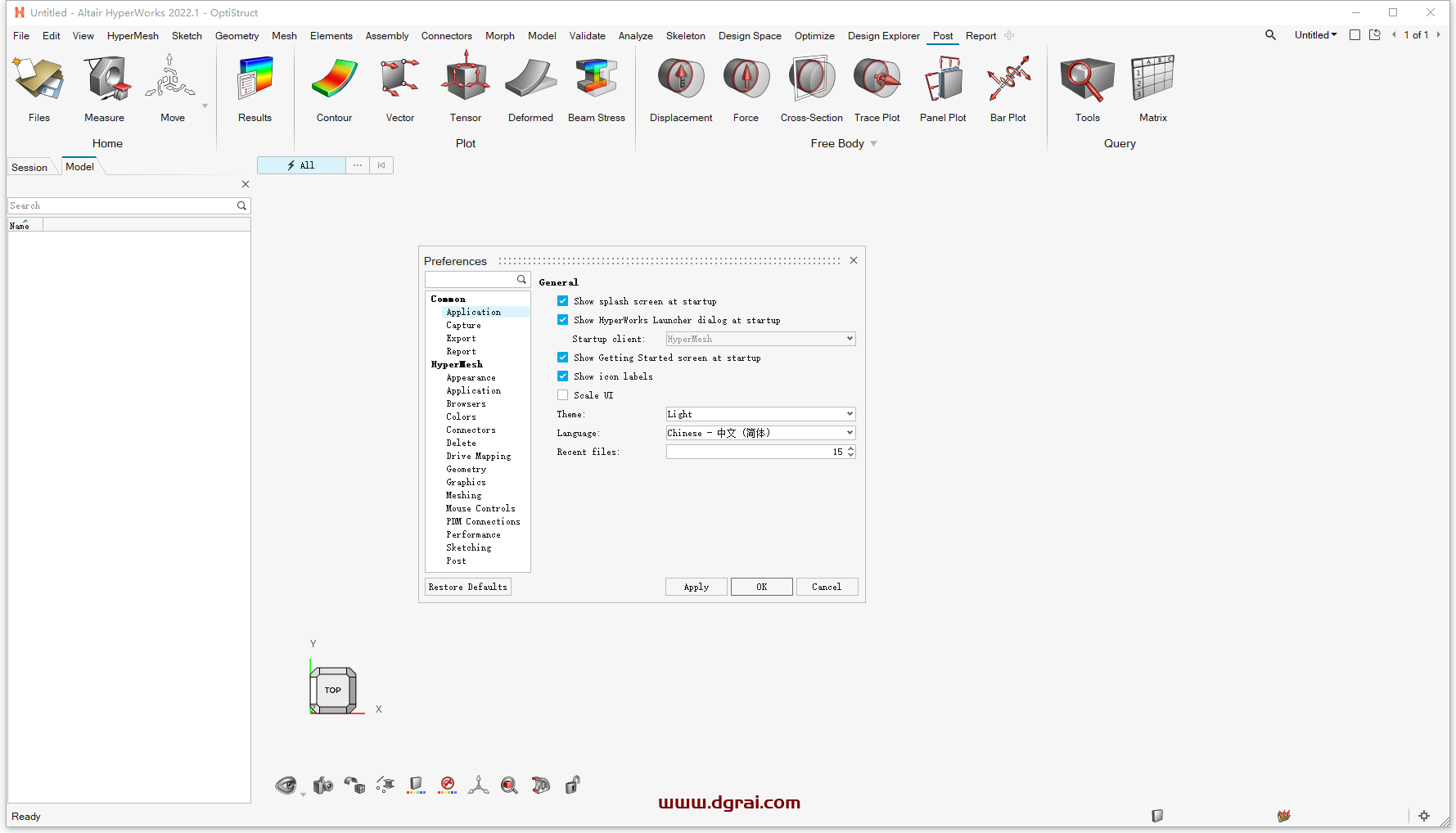Image resolution: width=1456 pixels, height=833 pixels.
Task: Open the Startup client dropdown
Action: [x=760, y=339]
